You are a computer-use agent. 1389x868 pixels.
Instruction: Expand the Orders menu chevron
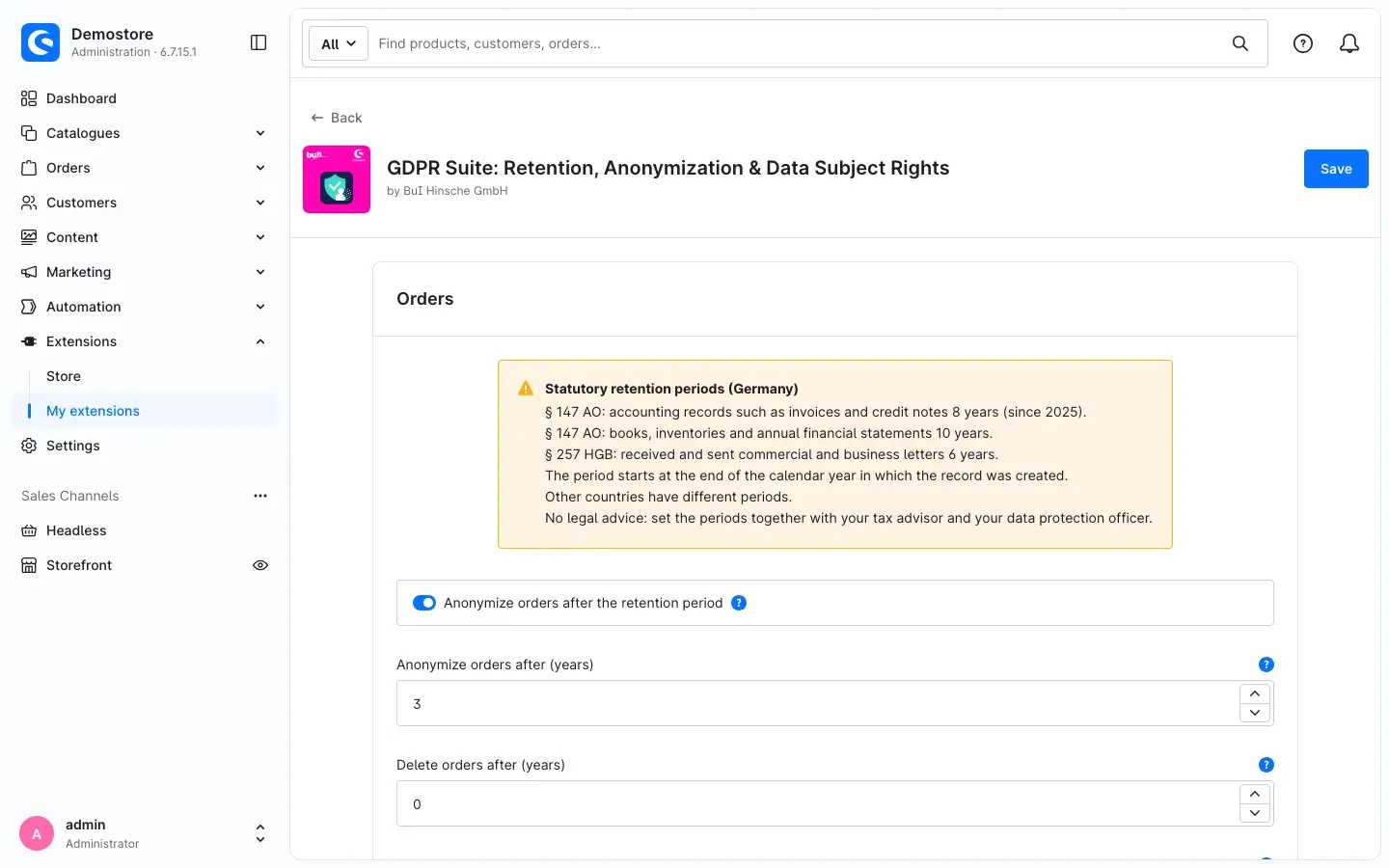point(260,168)
